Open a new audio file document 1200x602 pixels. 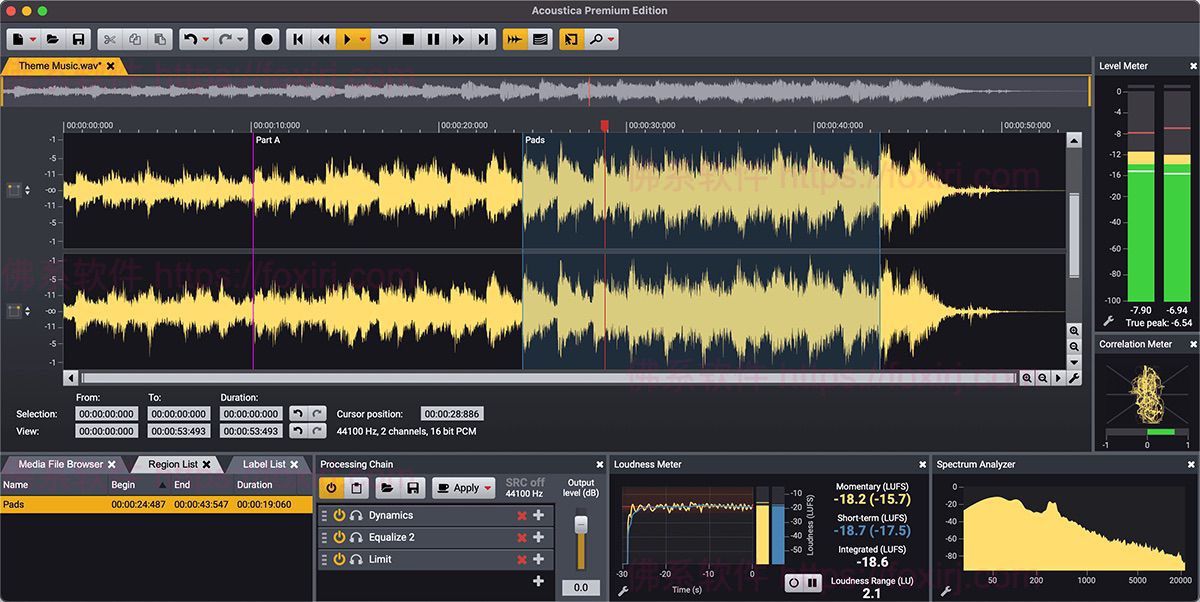16,39
